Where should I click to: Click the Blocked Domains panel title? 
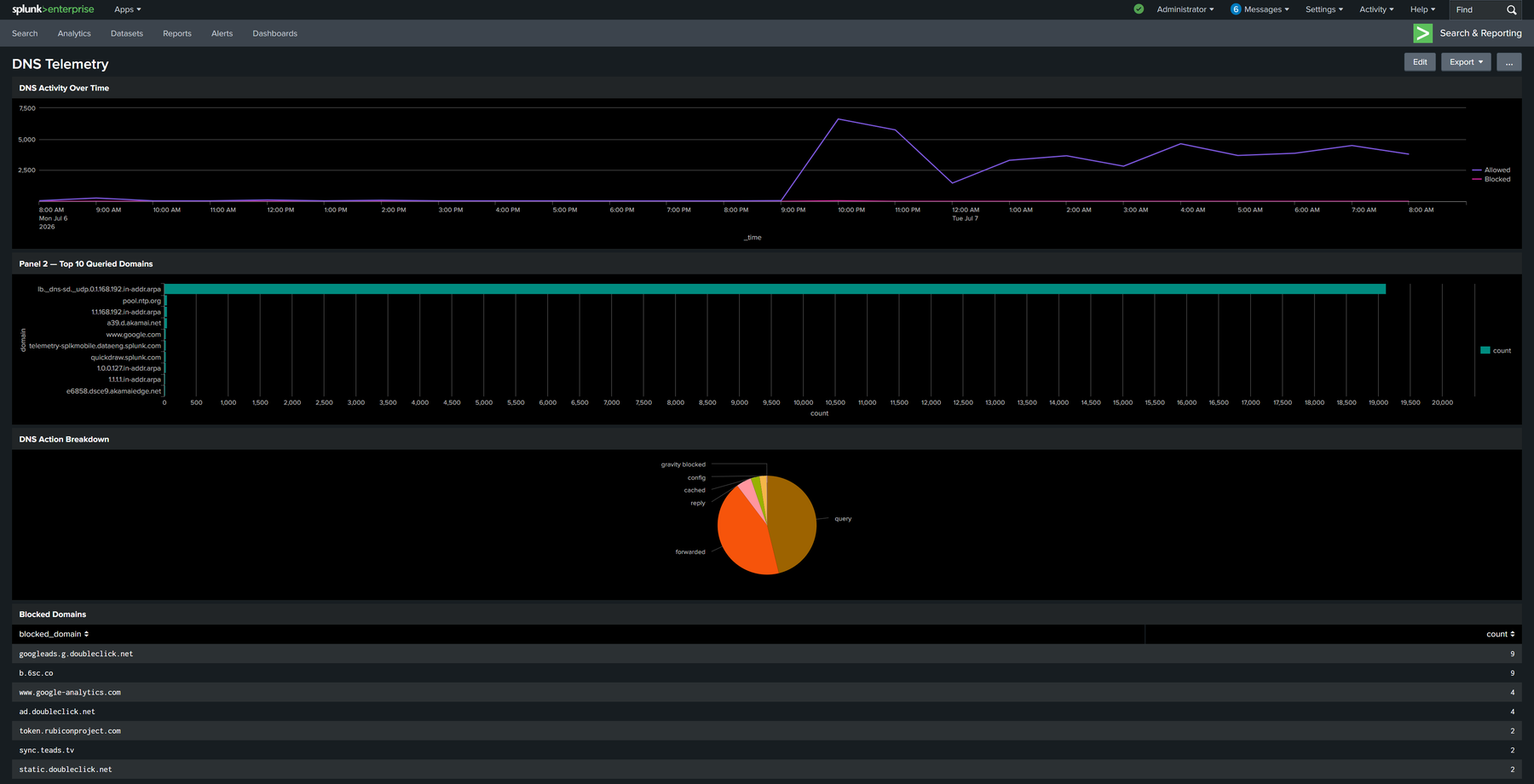click(53, 614)
